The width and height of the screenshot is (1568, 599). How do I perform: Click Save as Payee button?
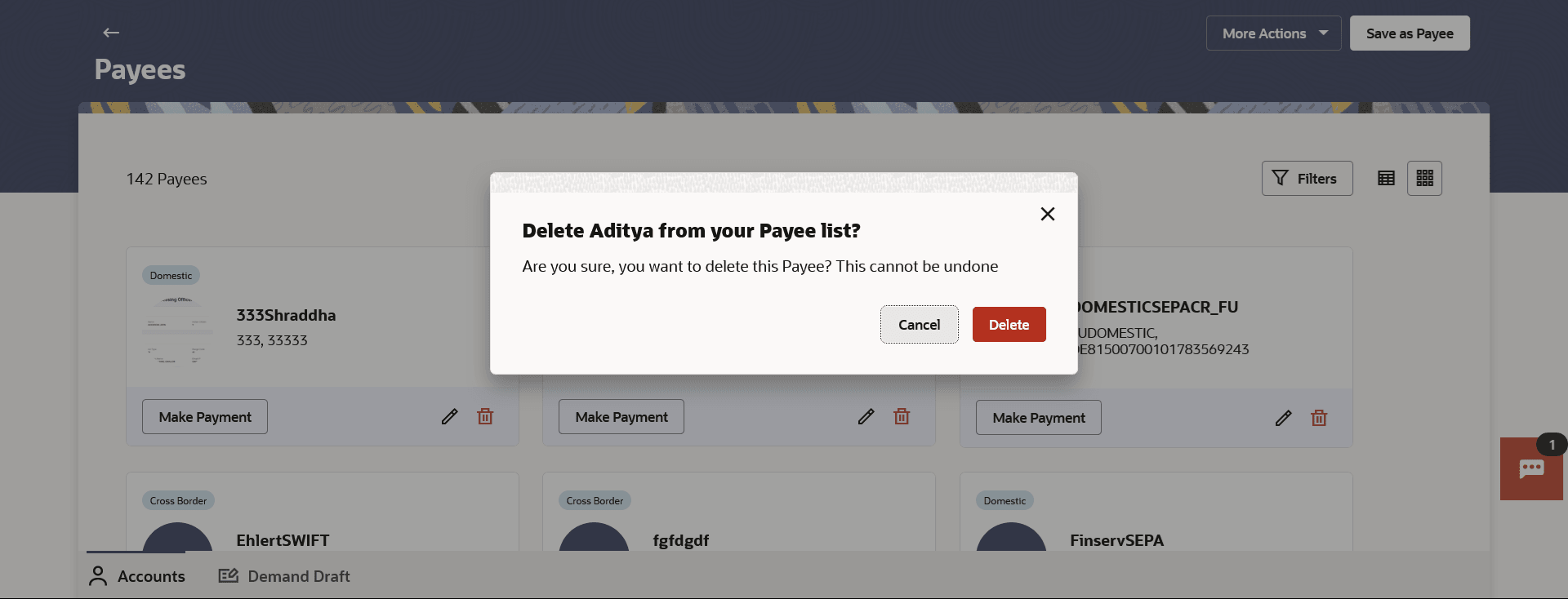point(1410,33)
